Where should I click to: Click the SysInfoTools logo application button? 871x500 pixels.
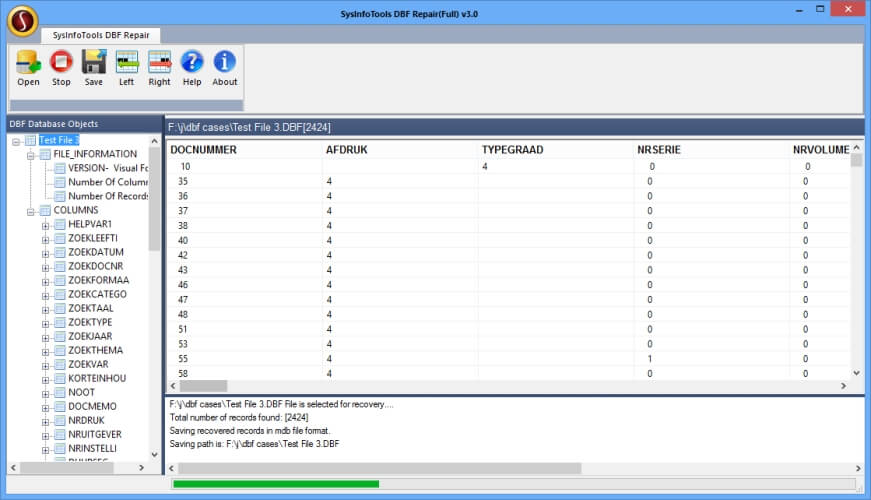pyautogui.click(x=21, y=19)
